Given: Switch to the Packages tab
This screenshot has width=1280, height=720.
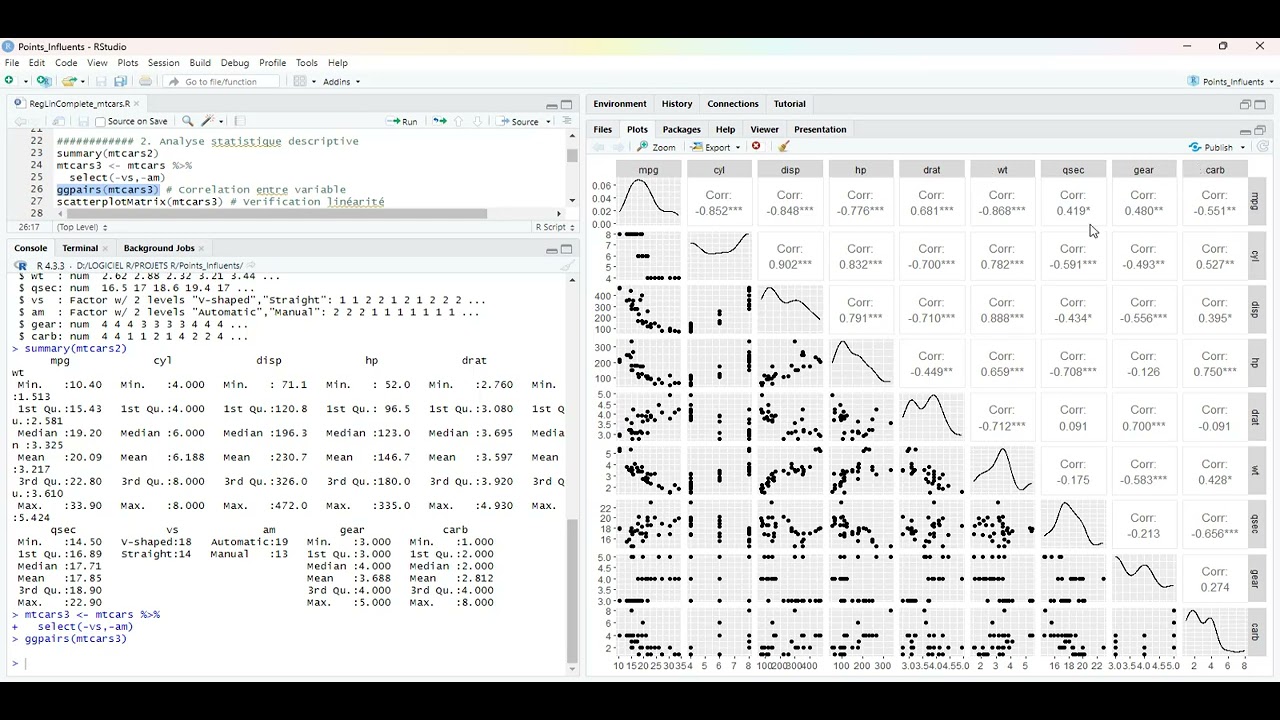Looking at the screenshot, I should pyautogui.click(x=681, y=129).
